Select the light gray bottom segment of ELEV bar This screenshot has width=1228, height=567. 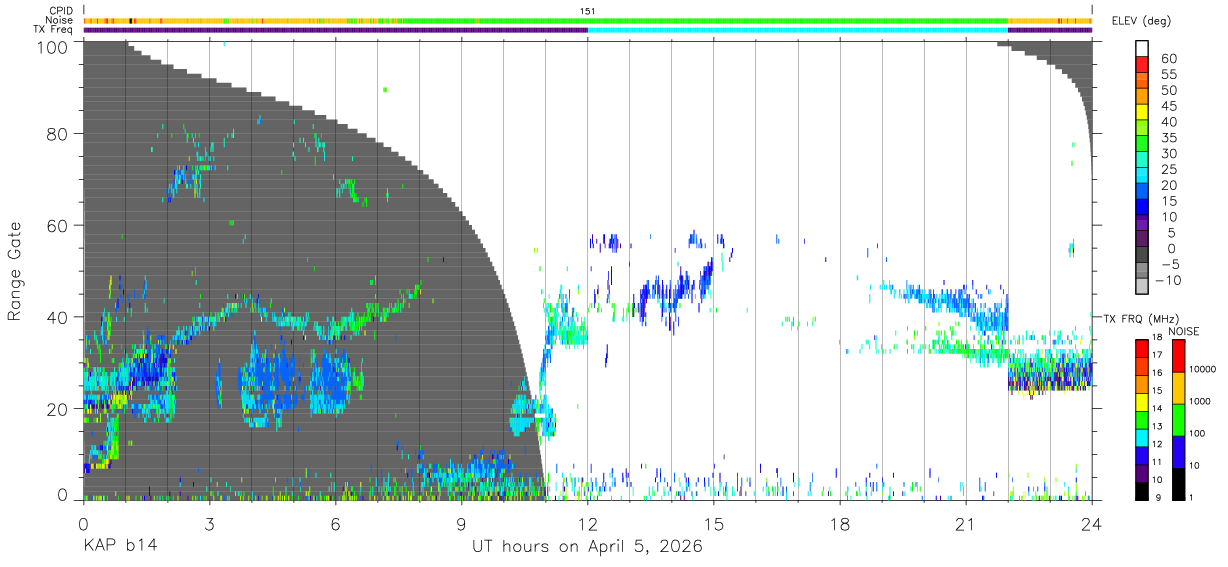1142,285
